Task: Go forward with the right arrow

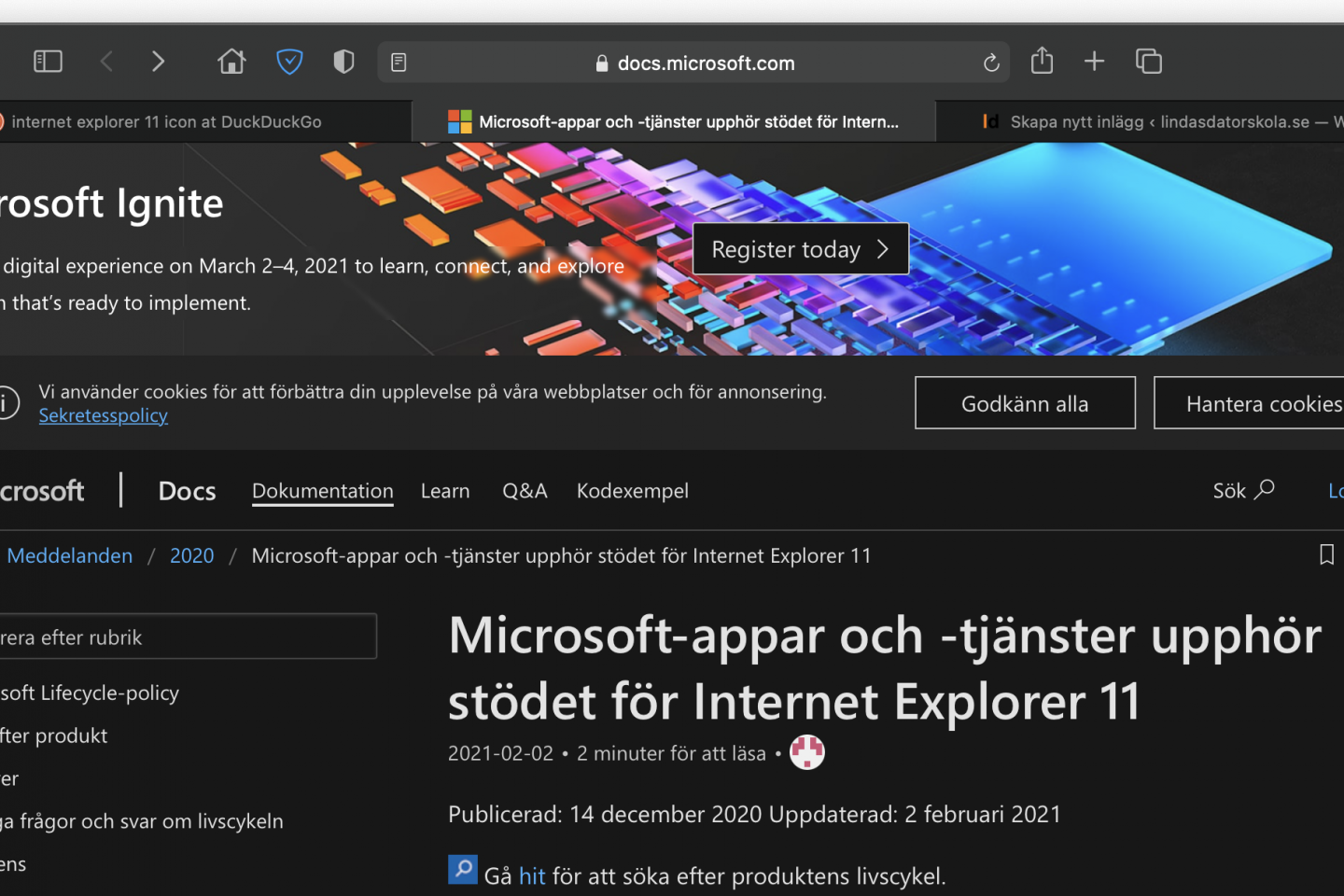Action: coord(158,62)
